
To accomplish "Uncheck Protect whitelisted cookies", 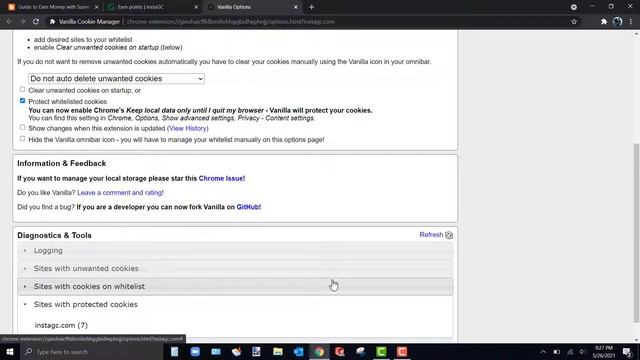I will click(x=22, y=100).
